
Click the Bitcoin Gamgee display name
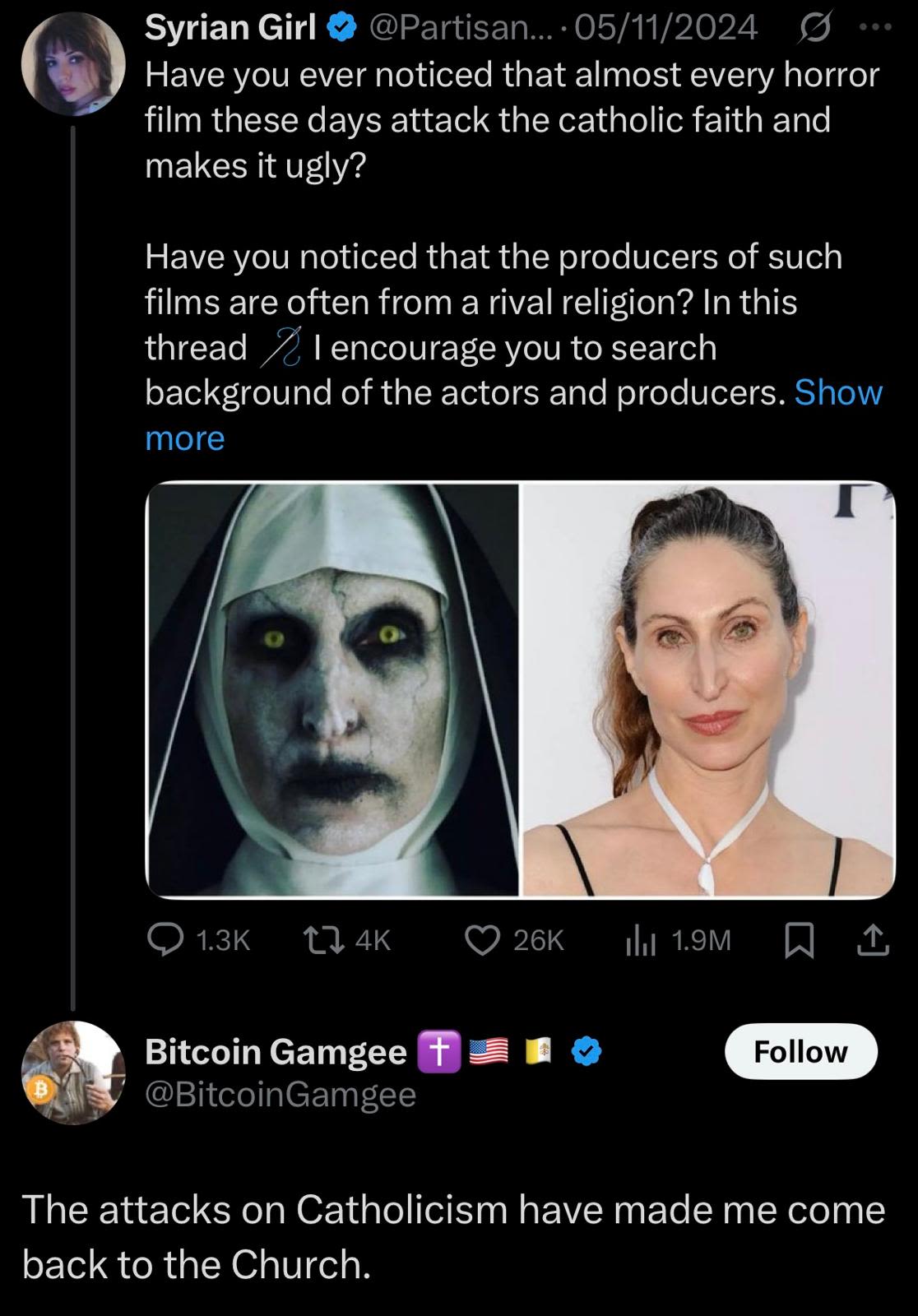[276, 1052]
